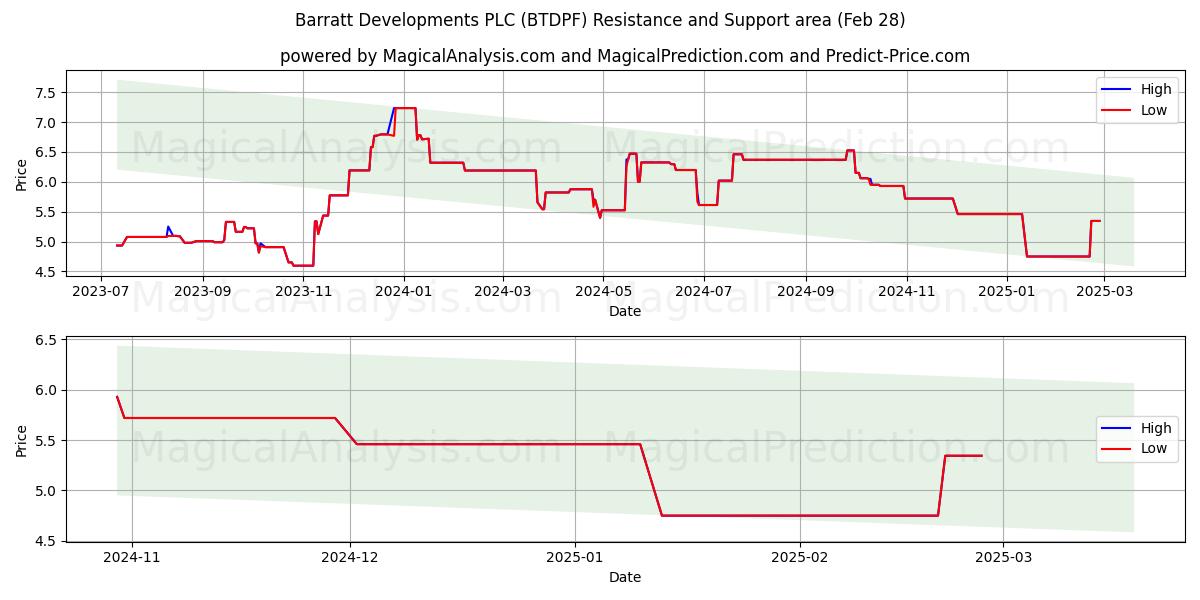
Task: Click the '2025-01' tick label in bottom chart
Action: pos(577,560)
